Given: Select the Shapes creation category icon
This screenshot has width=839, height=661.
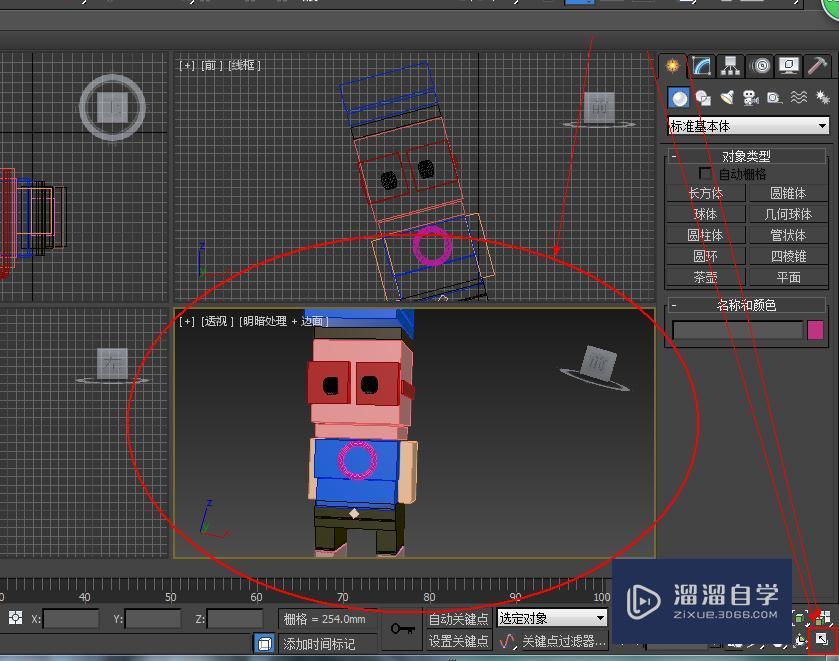Looking at the screenshot, I should (703, 97).
